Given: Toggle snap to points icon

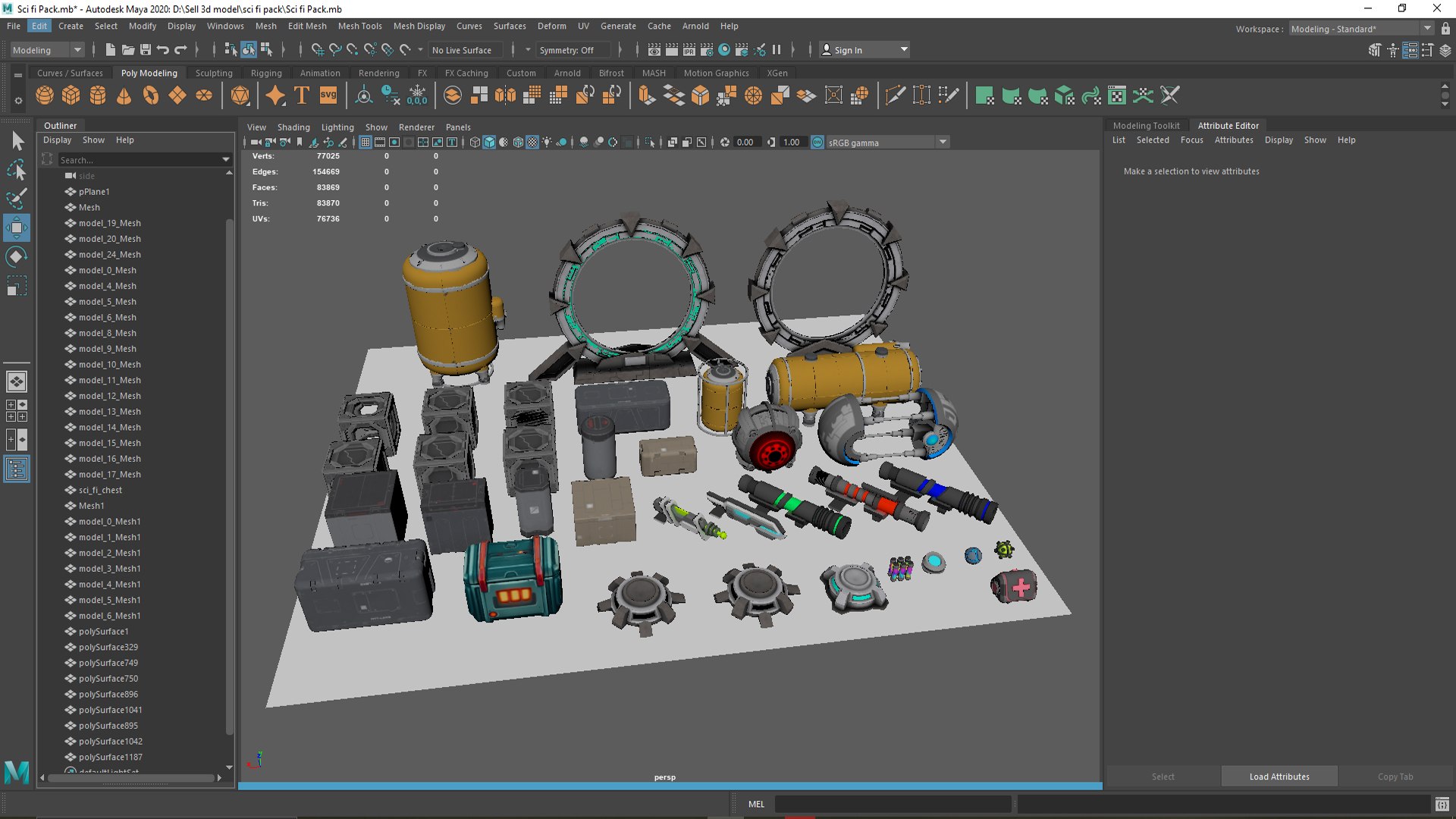Looking at the screenshot, I should click(x=353, y=50).
